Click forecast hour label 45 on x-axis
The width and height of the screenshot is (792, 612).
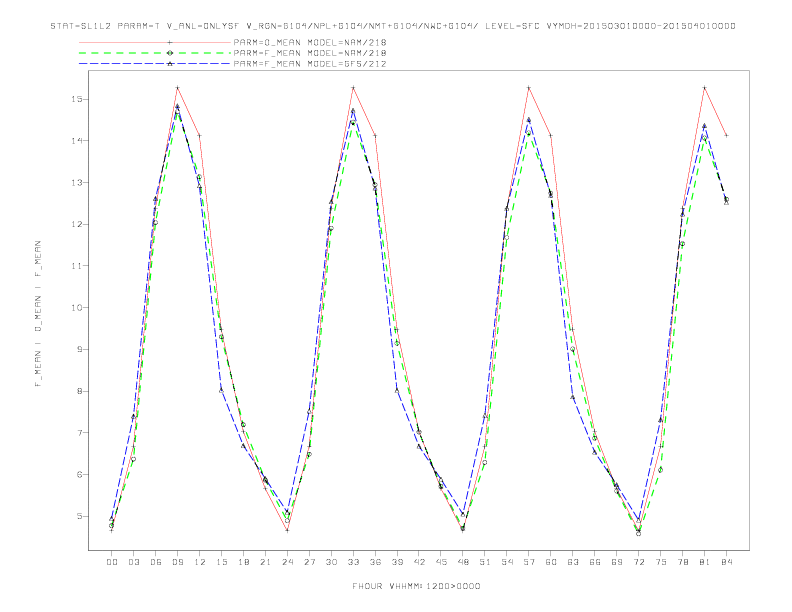click(441, 562)
